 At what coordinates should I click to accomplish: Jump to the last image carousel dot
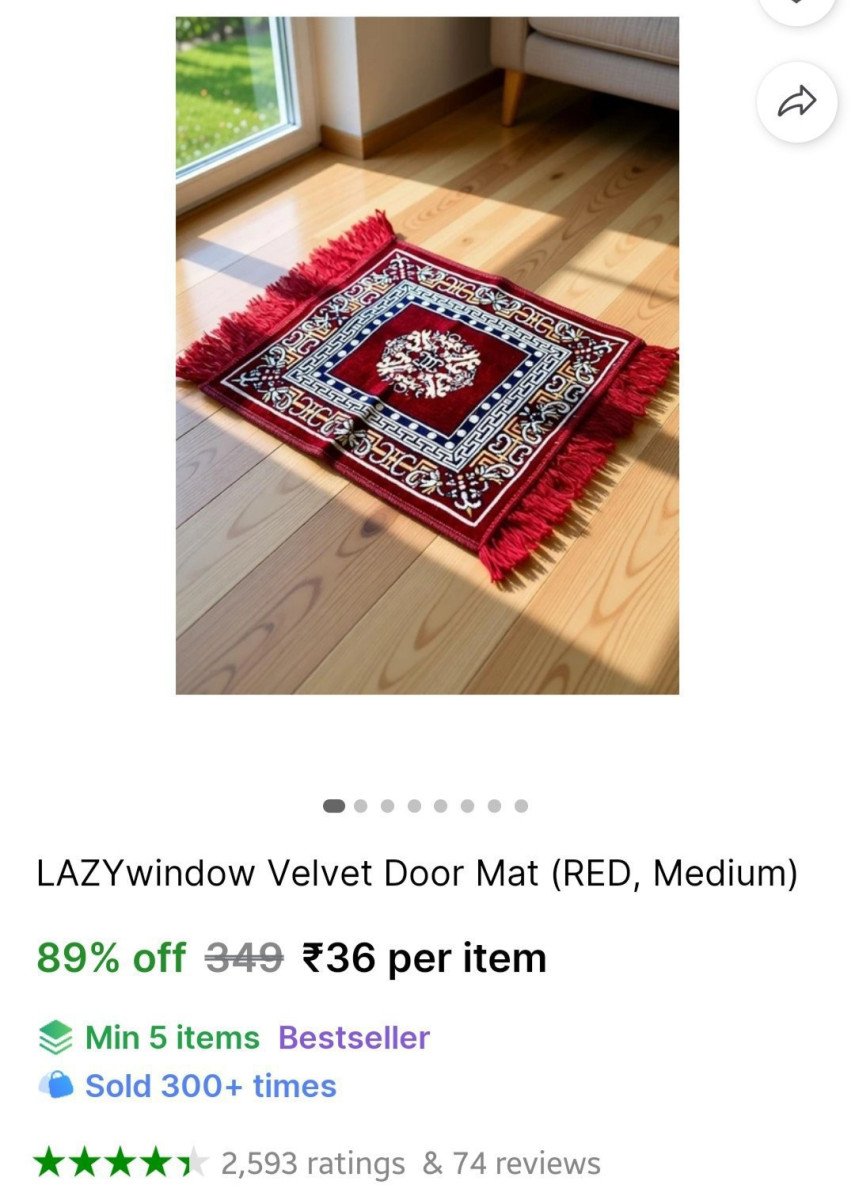coord(521,805)
